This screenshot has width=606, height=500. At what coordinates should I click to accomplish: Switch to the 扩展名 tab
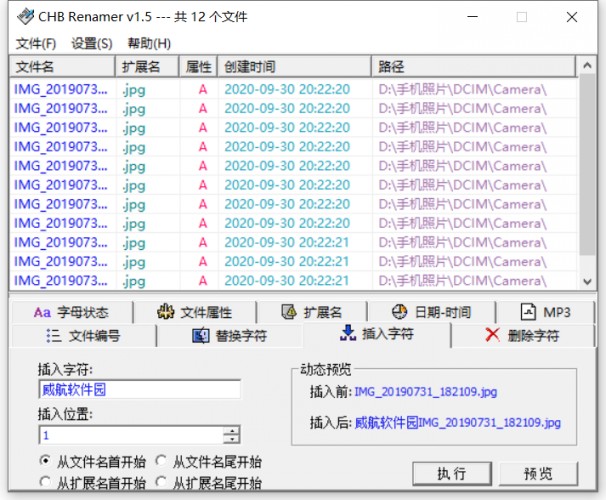pyautogui.click(x=312, y=312)
